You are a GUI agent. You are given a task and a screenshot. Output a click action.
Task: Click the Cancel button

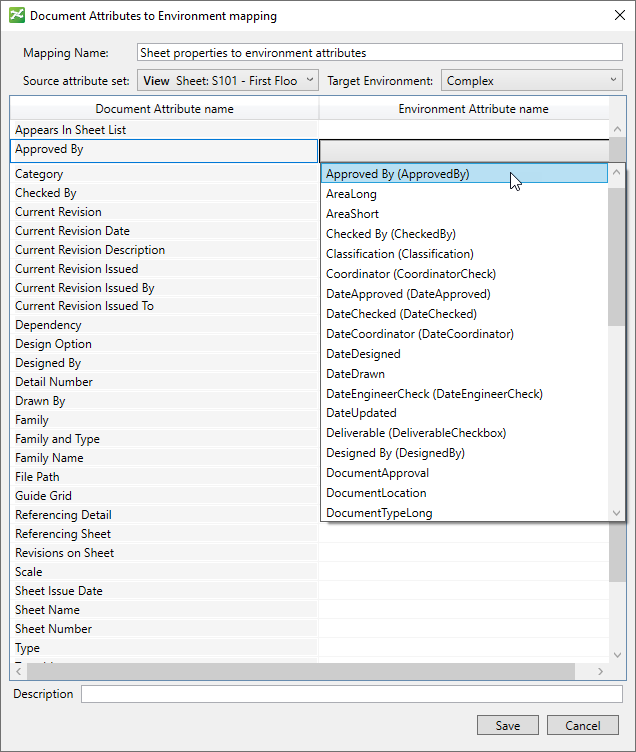point(582,725)
